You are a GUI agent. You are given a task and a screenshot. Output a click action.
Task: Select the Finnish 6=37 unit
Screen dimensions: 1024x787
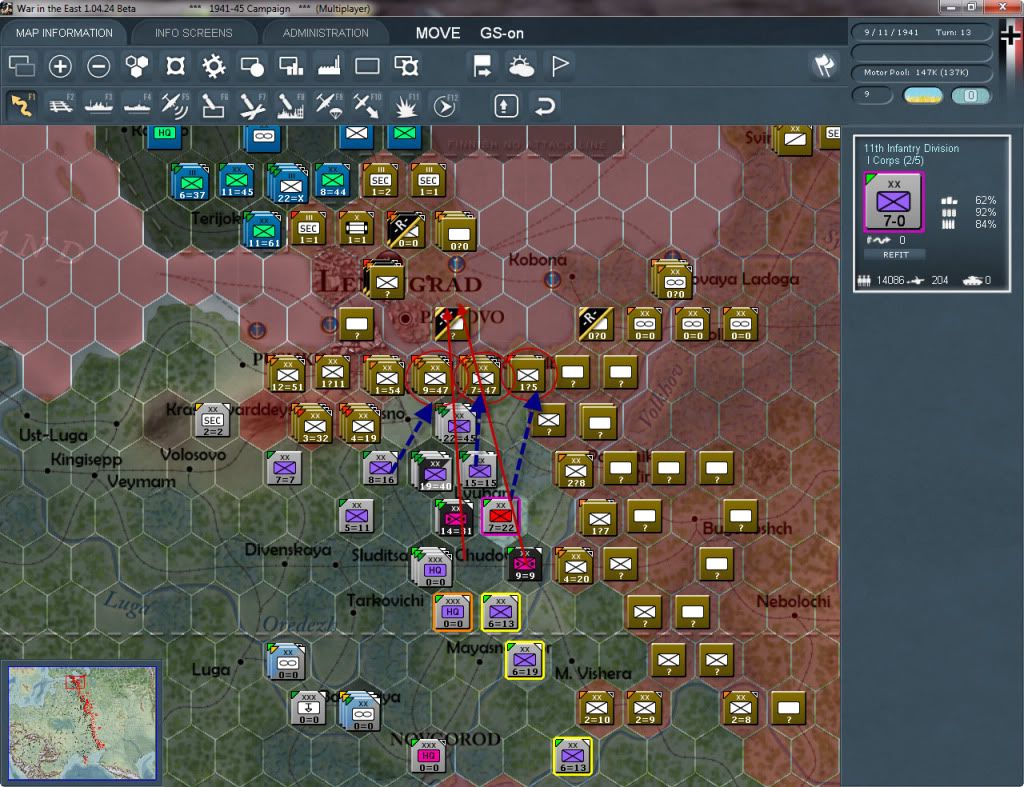click(191, 182)
